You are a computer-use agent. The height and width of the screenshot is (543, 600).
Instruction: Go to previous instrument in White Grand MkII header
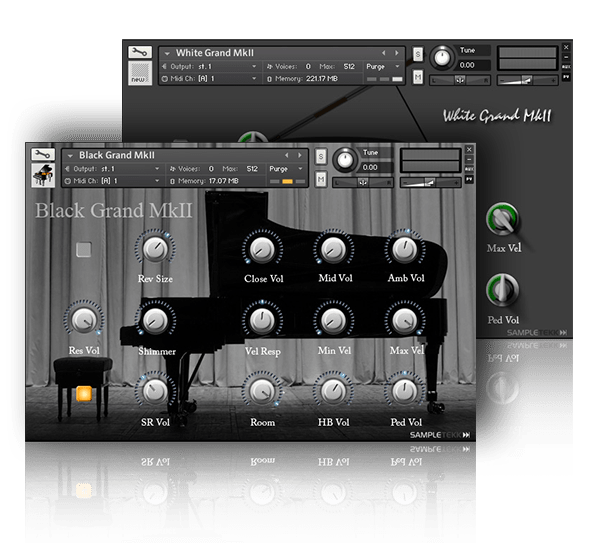[383, 53]
